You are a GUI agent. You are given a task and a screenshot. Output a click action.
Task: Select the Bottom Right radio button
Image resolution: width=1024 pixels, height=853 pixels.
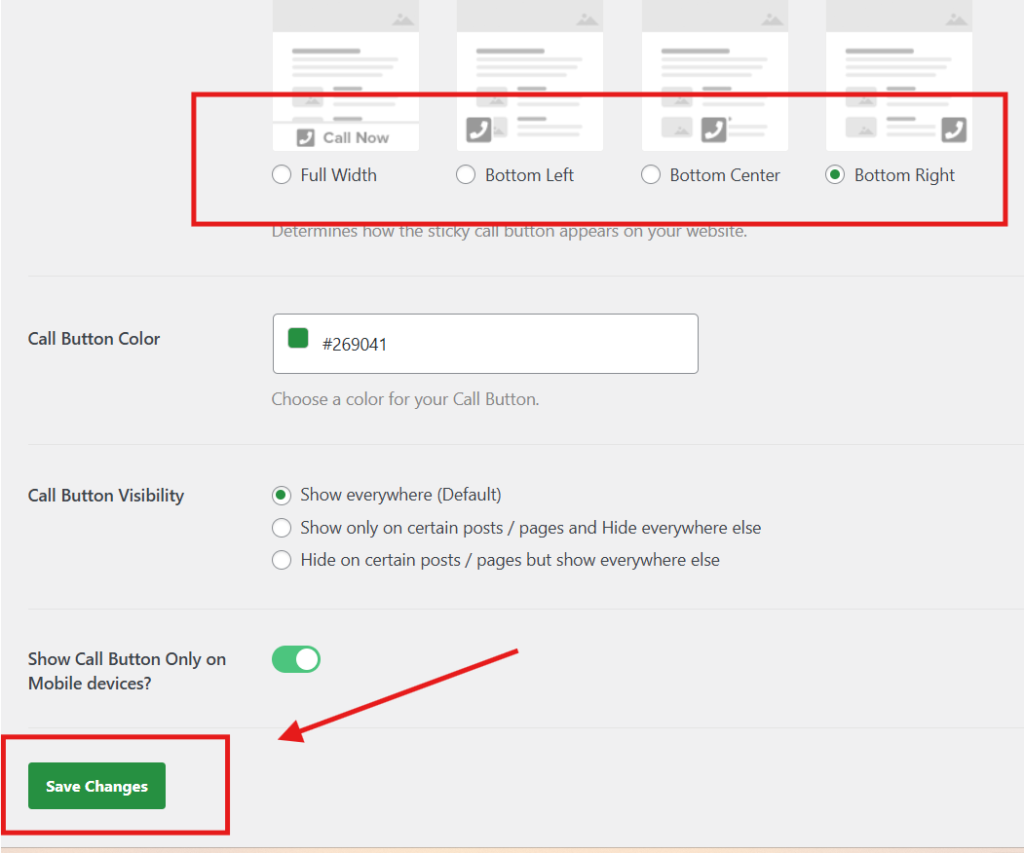[835, 175]
